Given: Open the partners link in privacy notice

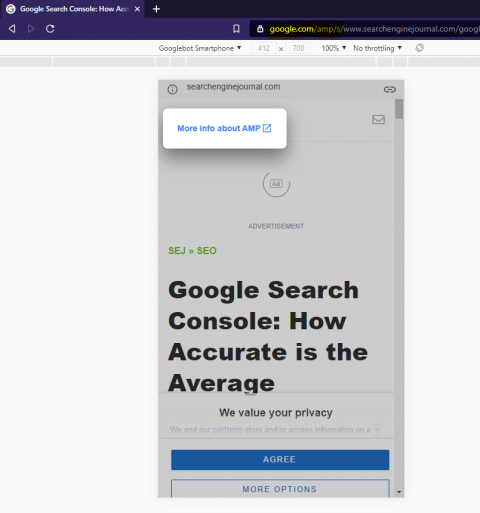Looking at the screenshot, I should click(x=227, y=429).
